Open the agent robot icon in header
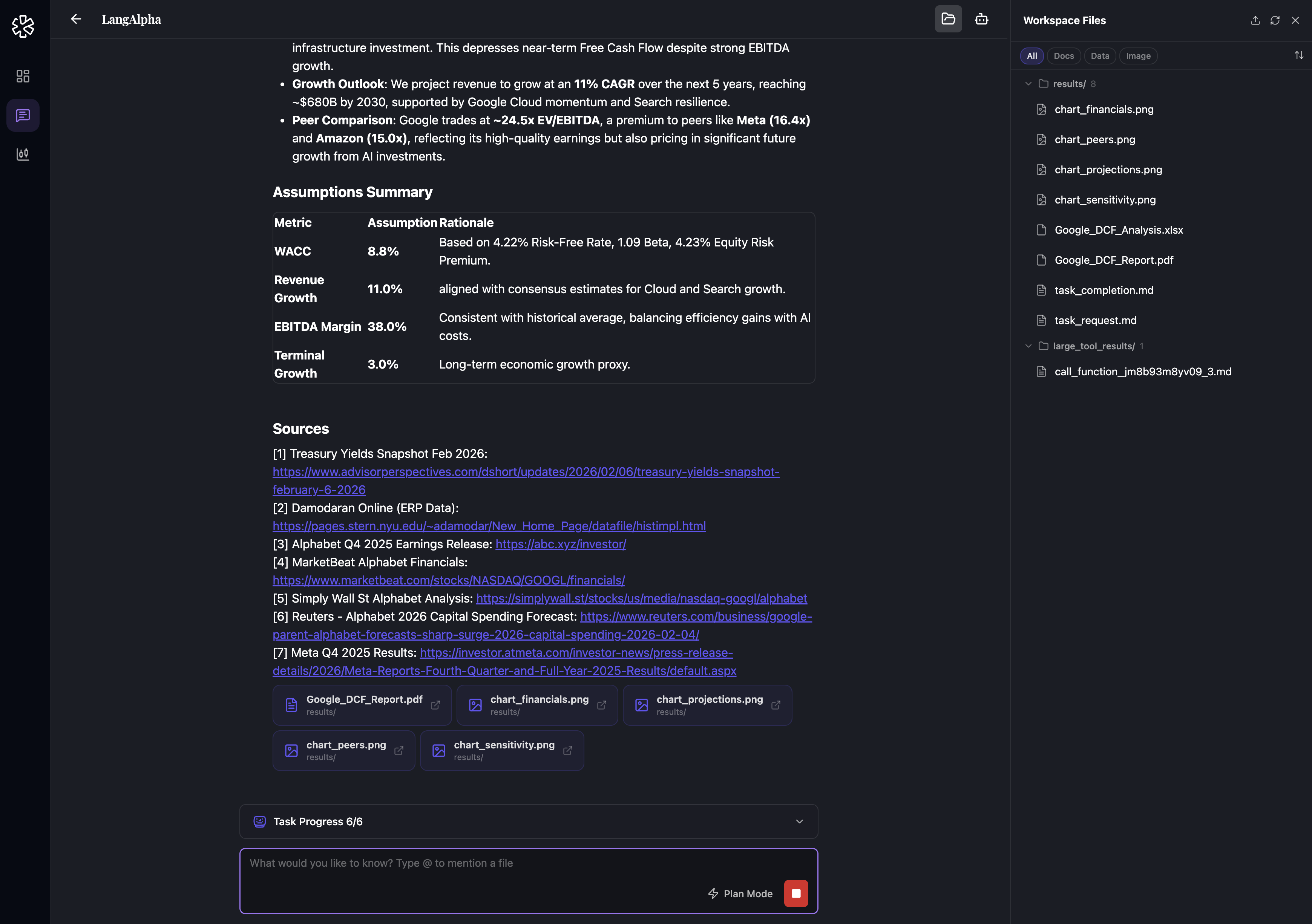The height and width of the screenshot is (924, 1312). click(981, 20)
